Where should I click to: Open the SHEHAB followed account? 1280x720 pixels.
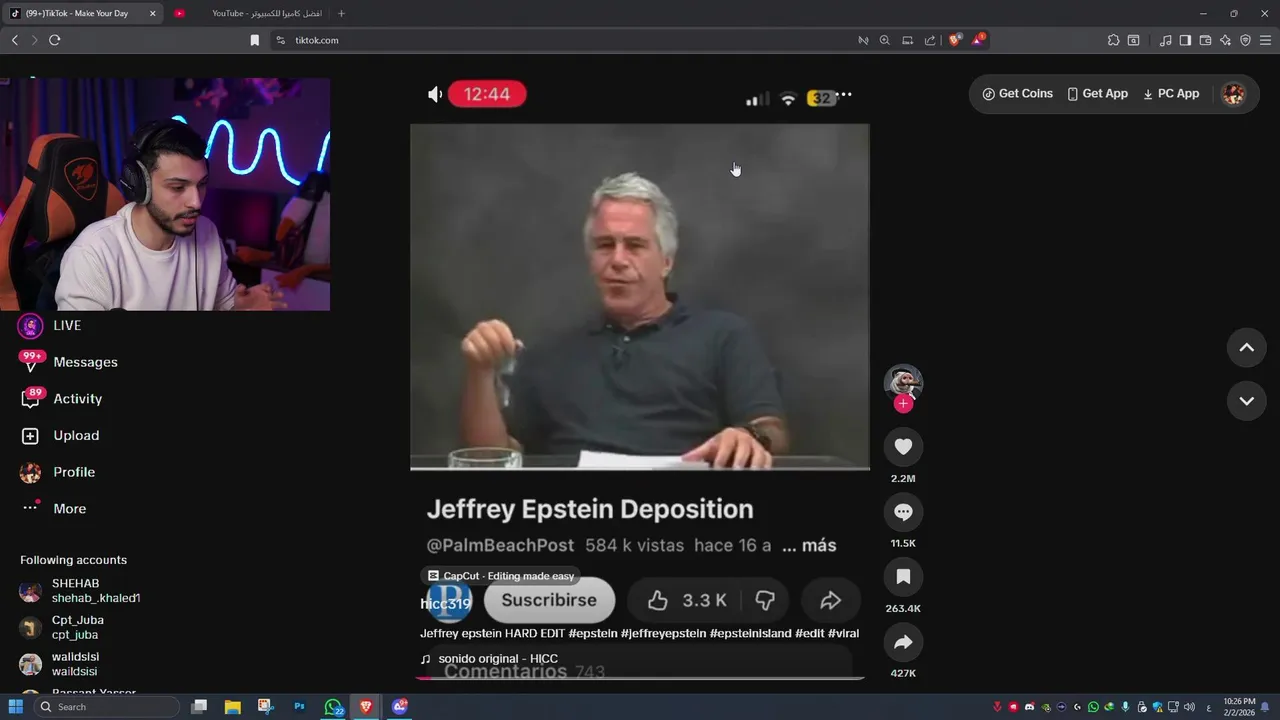(80, 591)
